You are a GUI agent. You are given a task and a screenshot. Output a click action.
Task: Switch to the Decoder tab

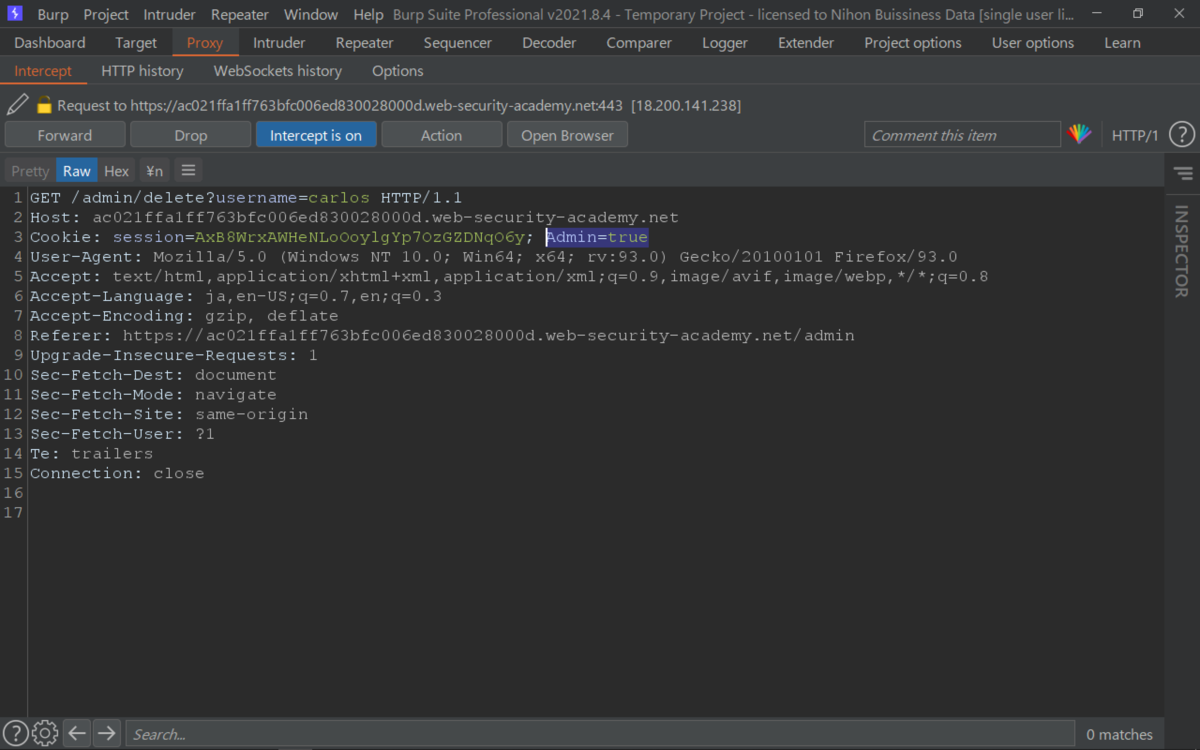click(x=549, y=43)
